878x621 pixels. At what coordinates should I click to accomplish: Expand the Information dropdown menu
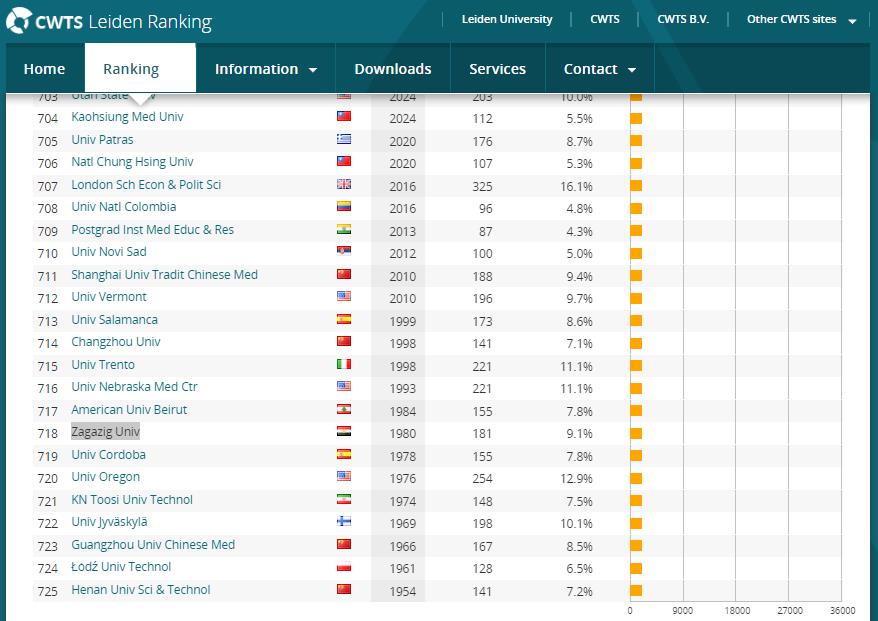click(265, 69)
